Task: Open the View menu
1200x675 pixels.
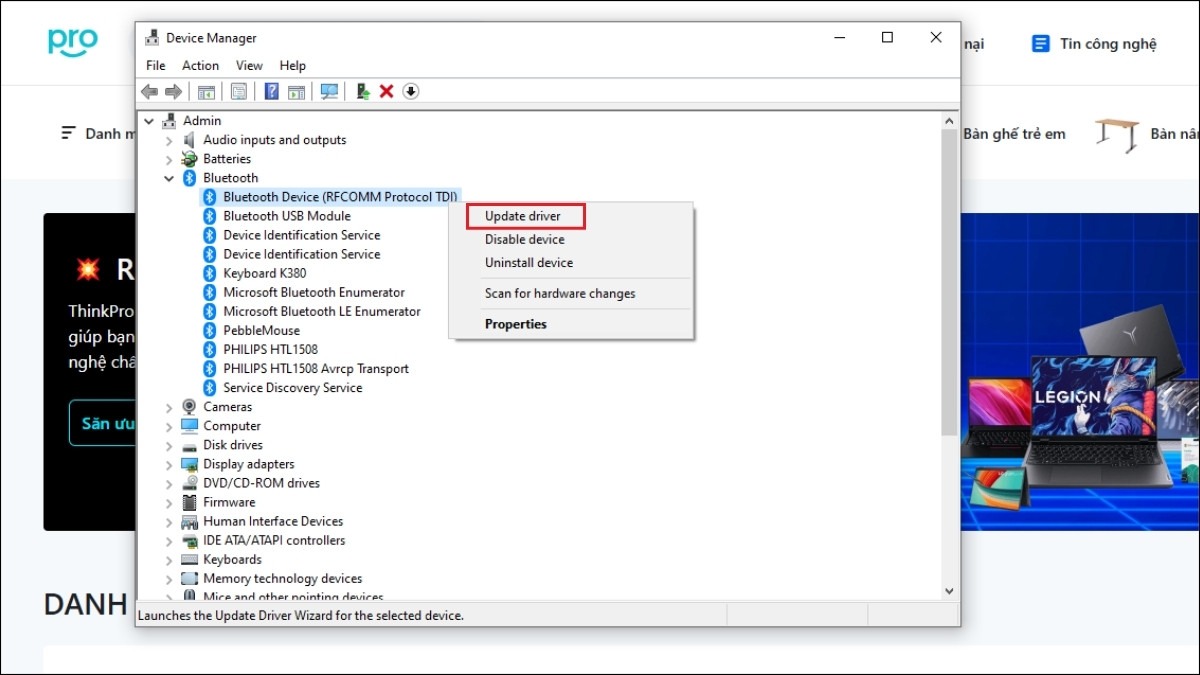Action: pyautogui.click(x=249, y=66)
